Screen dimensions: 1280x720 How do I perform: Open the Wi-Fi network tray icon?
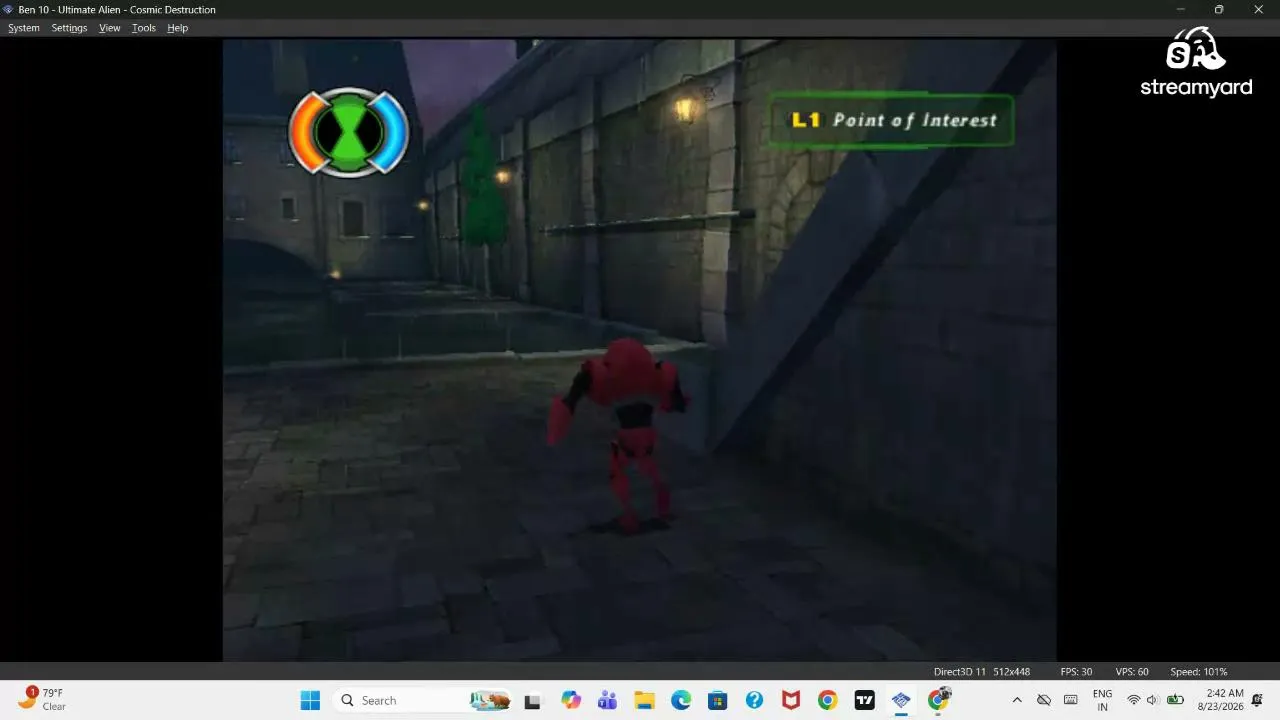pyautogui.click(x=1133, y=700)
